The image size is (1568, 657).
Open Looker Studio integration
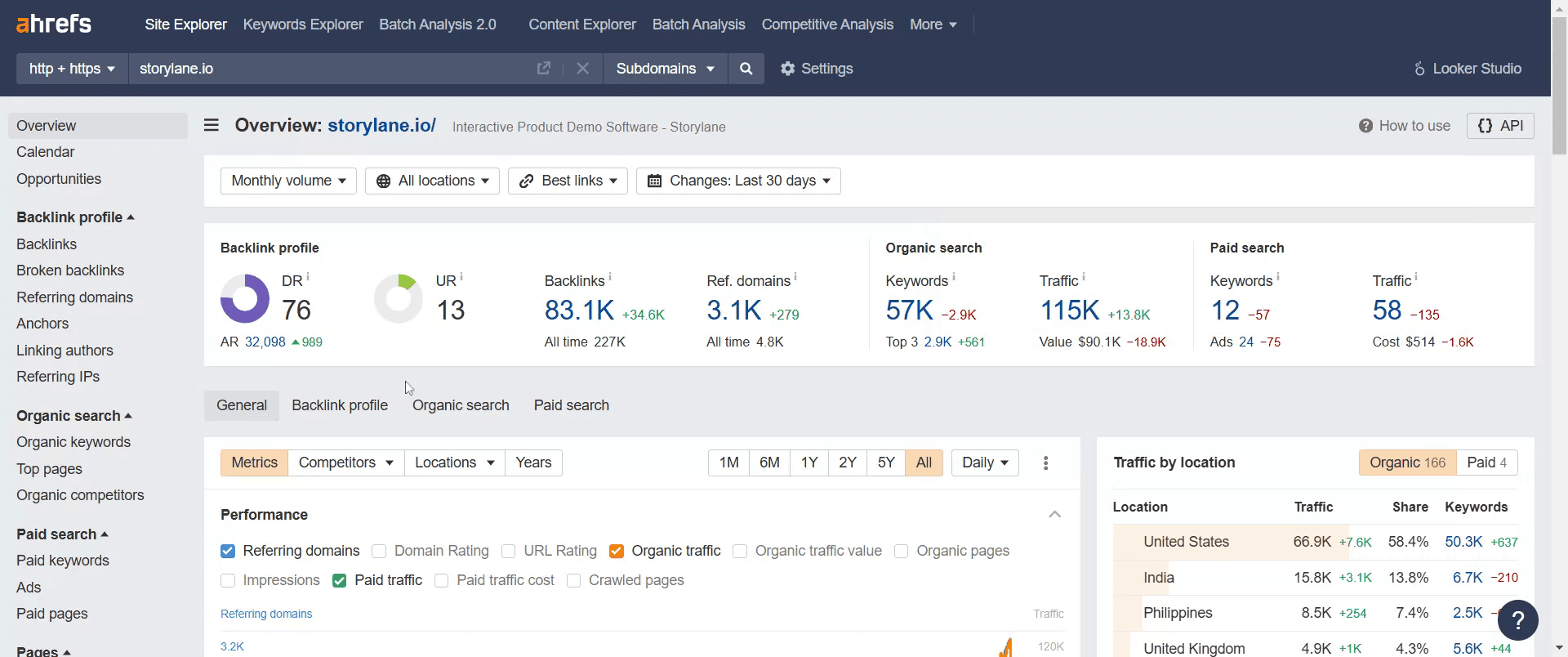1468,69
